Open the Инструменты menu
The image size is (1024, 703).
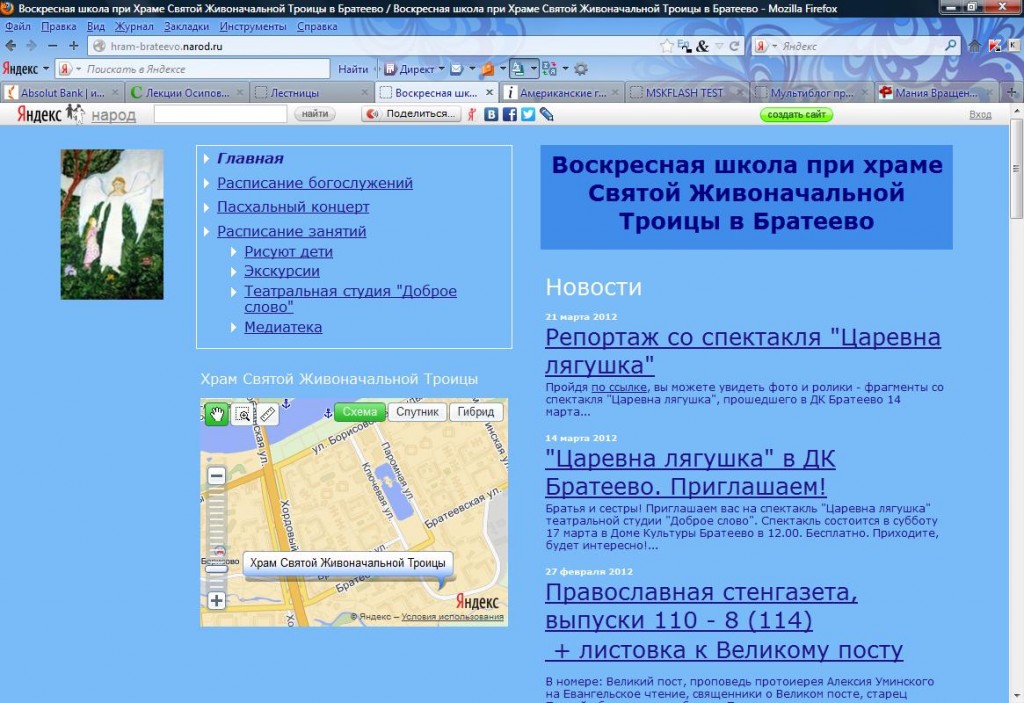[x=253, y=27]
